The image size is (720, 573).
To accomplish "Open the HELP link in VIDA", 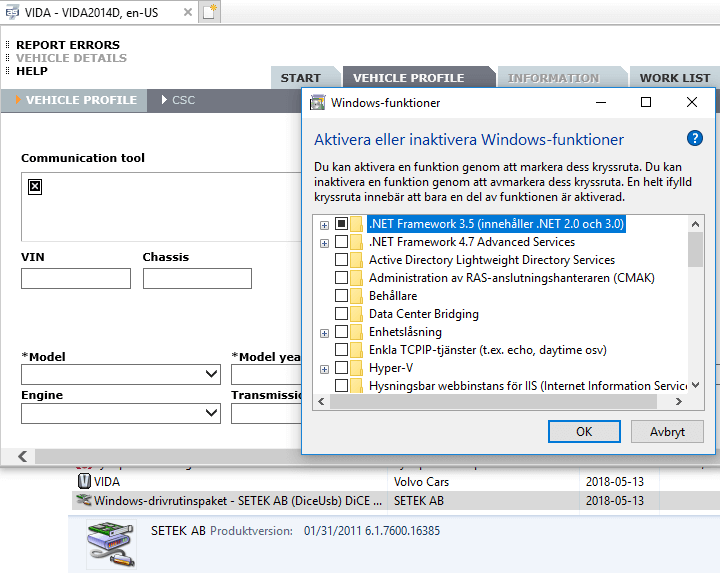I will click(32, 71).
